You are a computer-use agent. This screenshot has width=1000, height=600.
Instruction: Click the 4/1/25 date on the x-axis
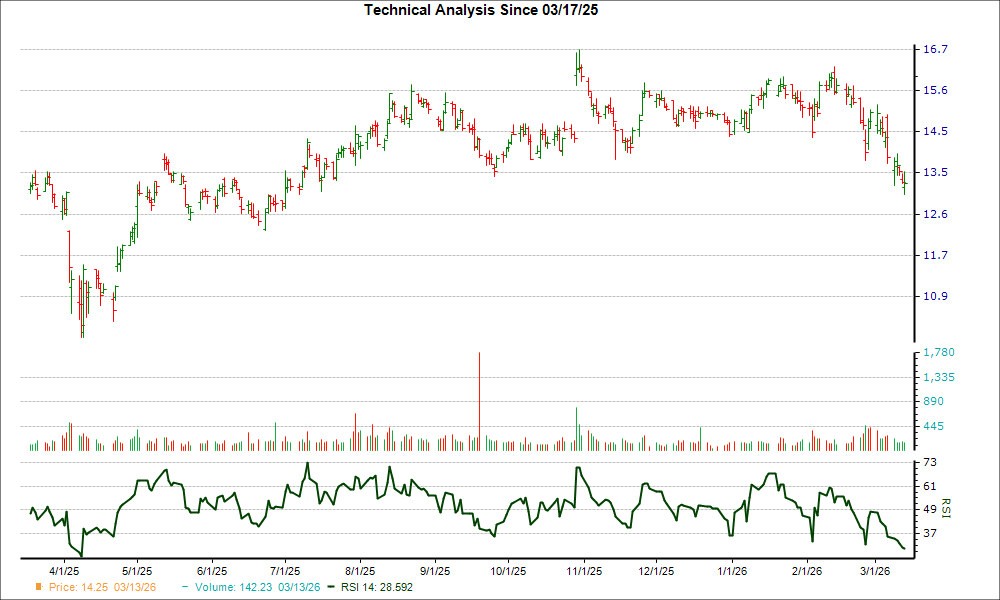[65, 572]
